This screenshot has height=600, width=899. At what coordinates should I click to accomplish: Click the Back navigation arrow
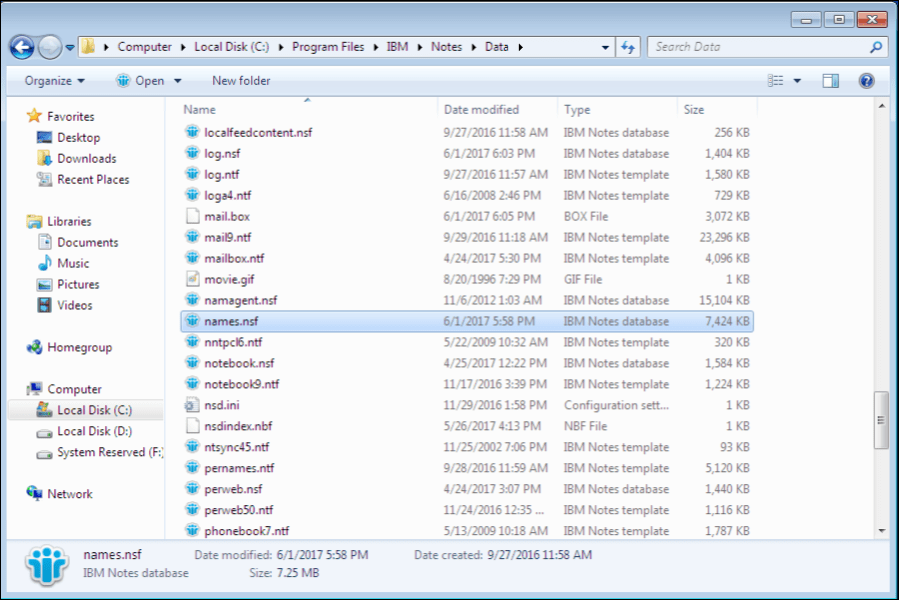(20, 46)
